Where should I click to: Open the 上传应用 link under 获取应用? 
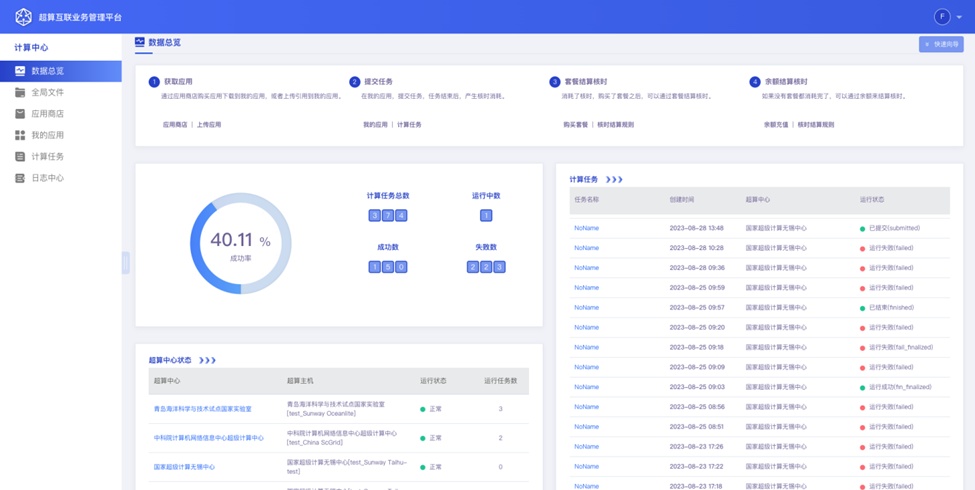click(209, 125)
